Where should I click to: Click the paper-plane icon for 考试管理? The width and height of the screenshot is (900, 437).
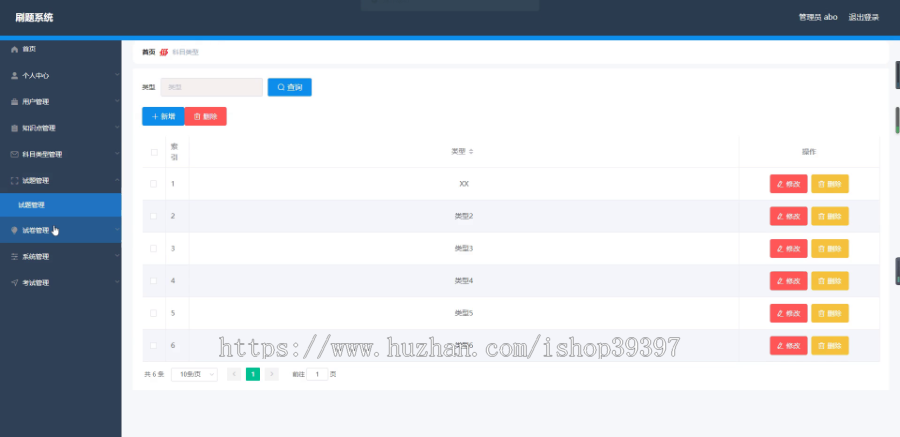pos(15,283)
